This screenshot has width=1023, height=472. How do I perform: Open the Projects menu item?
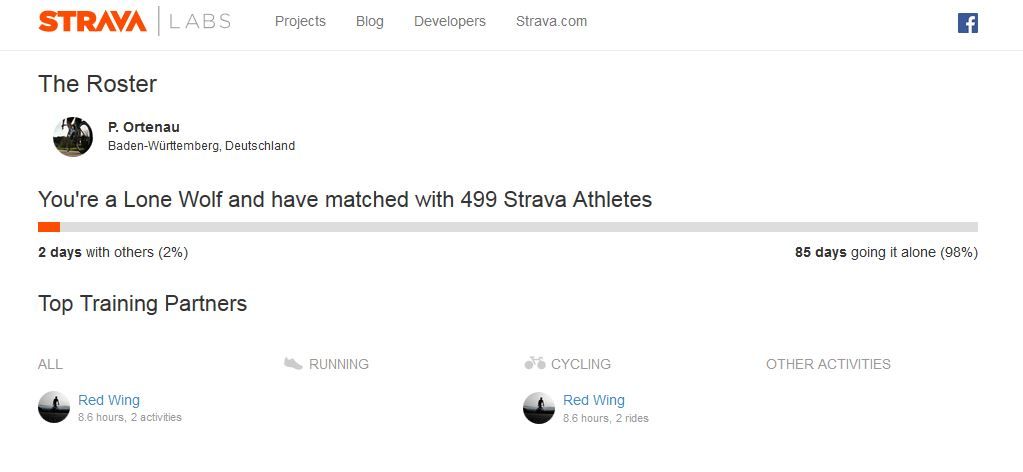click(300, 21)
